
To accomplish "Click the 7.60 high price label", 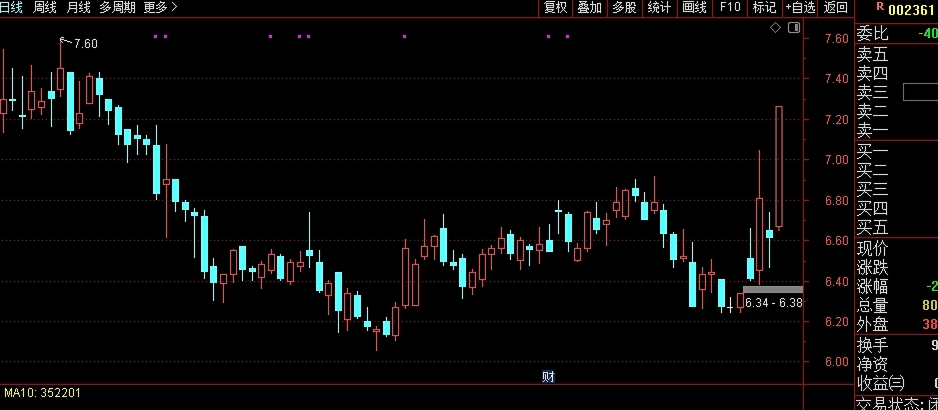I will 86,44.
